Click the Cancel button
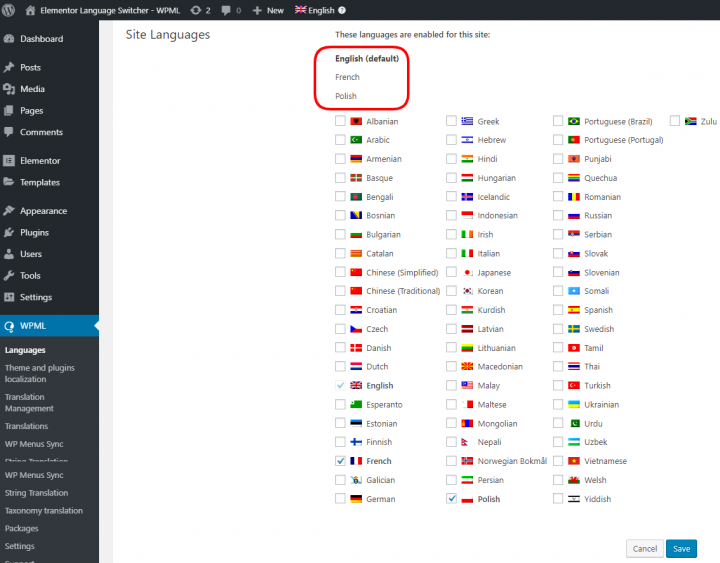This screenshot has height=563, width=720. pos(645,549)
